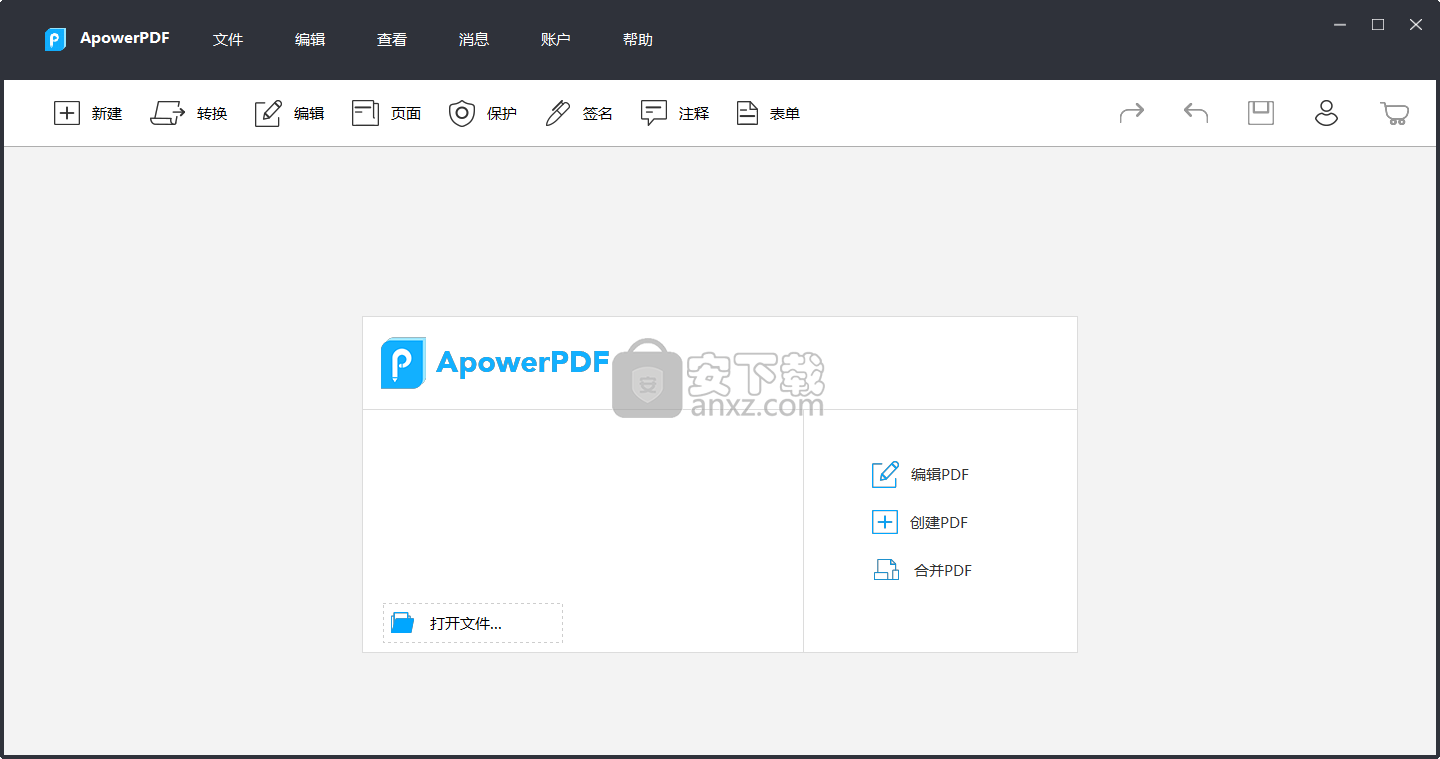Click the 新建 plus icon in toolbar
Viewport: 1440px width, 759px height.
66,113
